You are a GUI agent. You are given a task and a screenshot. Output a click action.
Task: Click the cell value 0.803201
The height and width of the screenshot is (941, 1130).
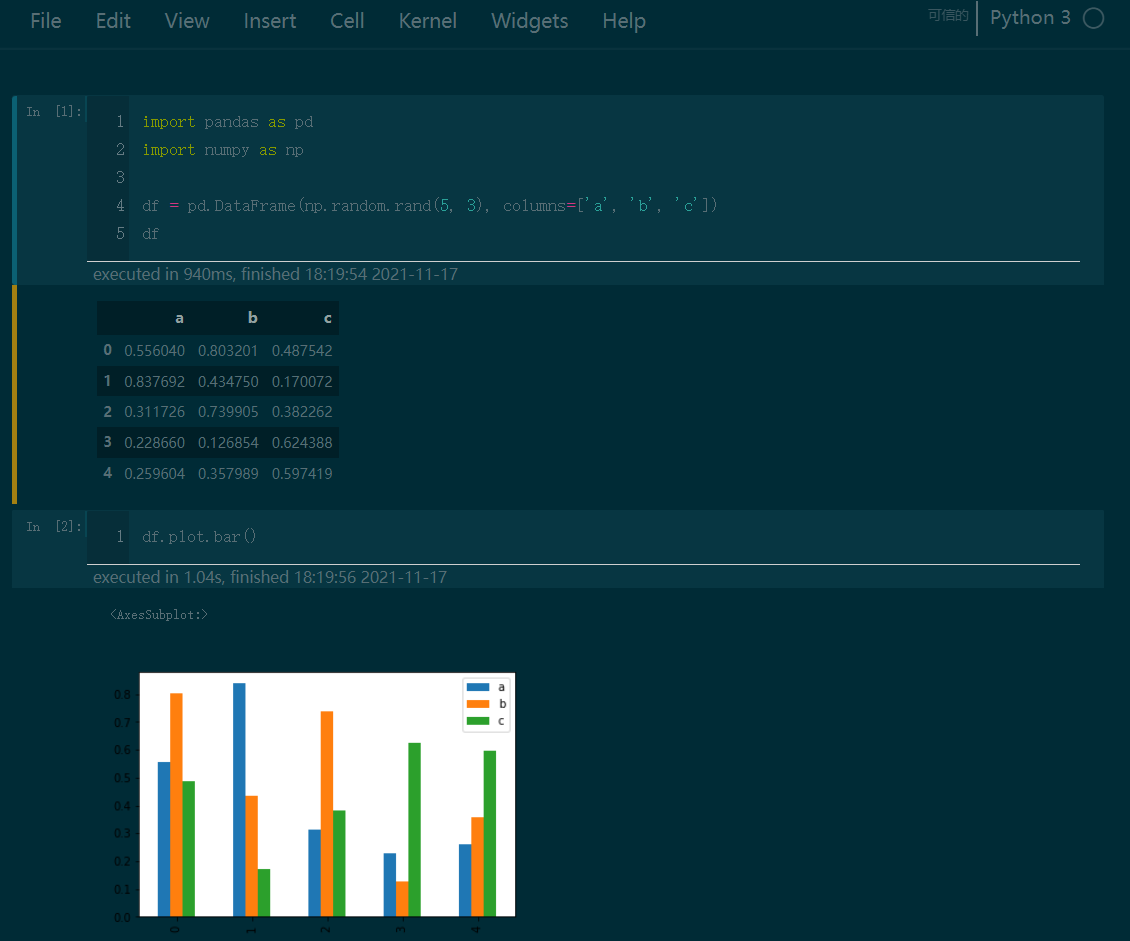228,351
